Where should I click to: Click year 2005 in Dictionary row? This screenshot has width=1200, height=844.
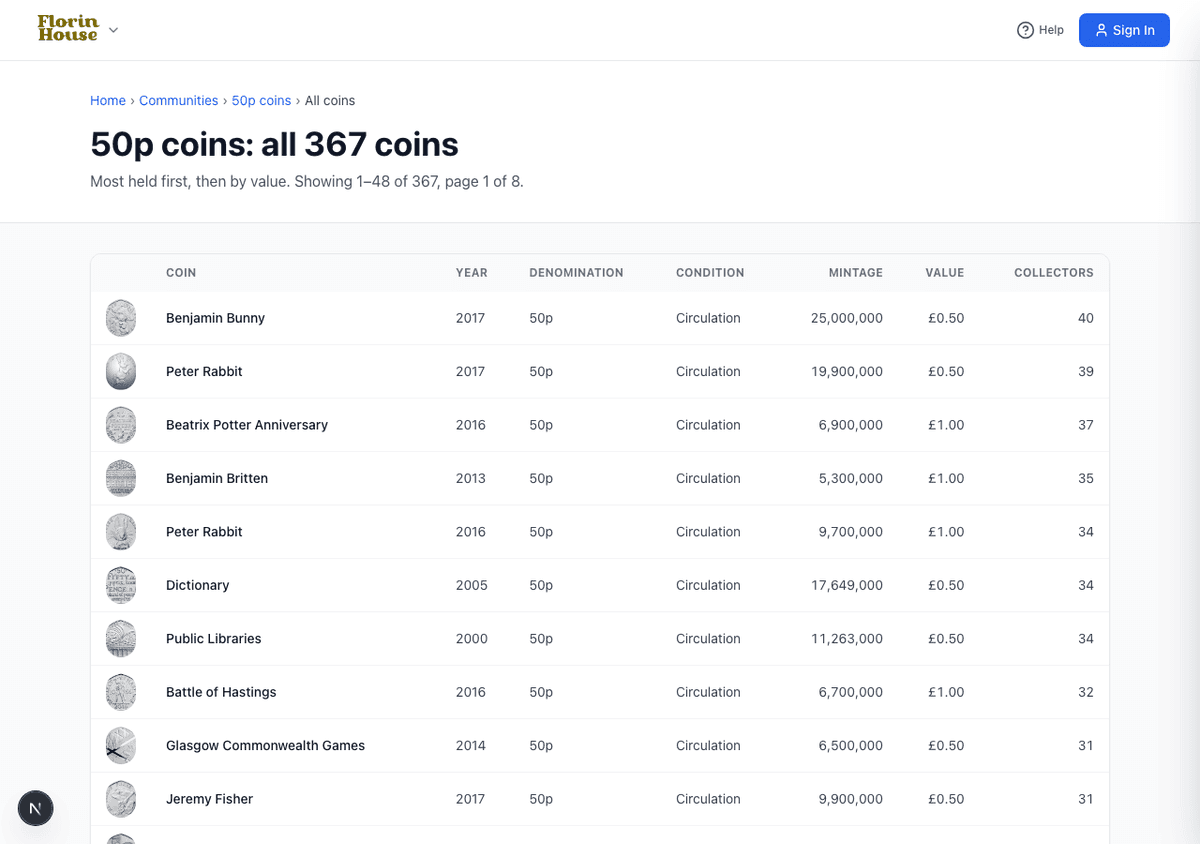[472, 585]
